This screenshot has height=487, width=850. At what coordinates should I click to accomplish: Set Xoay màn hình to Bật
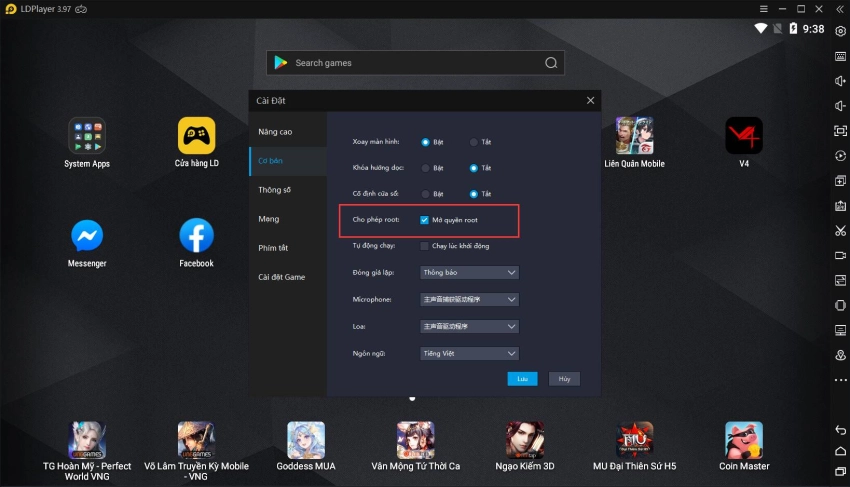coord(425,142)
